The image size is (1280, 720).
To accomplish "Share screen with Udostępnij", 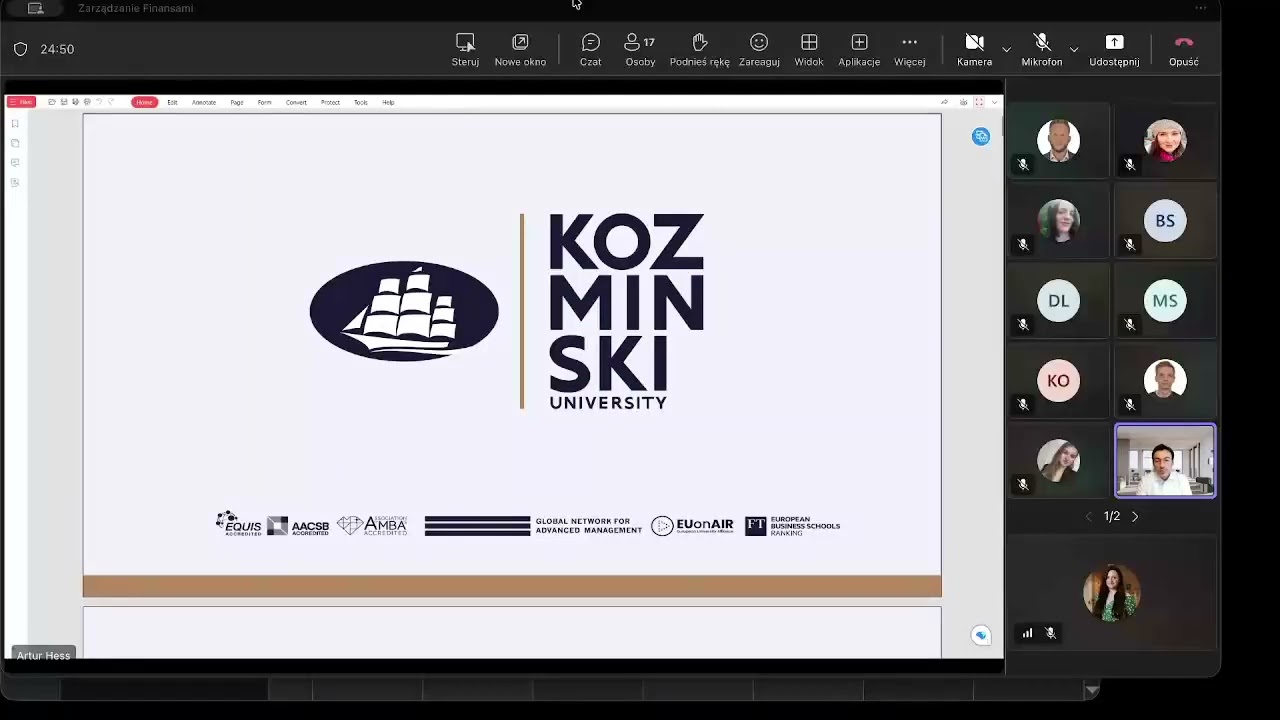I will tap(1114, 50).
